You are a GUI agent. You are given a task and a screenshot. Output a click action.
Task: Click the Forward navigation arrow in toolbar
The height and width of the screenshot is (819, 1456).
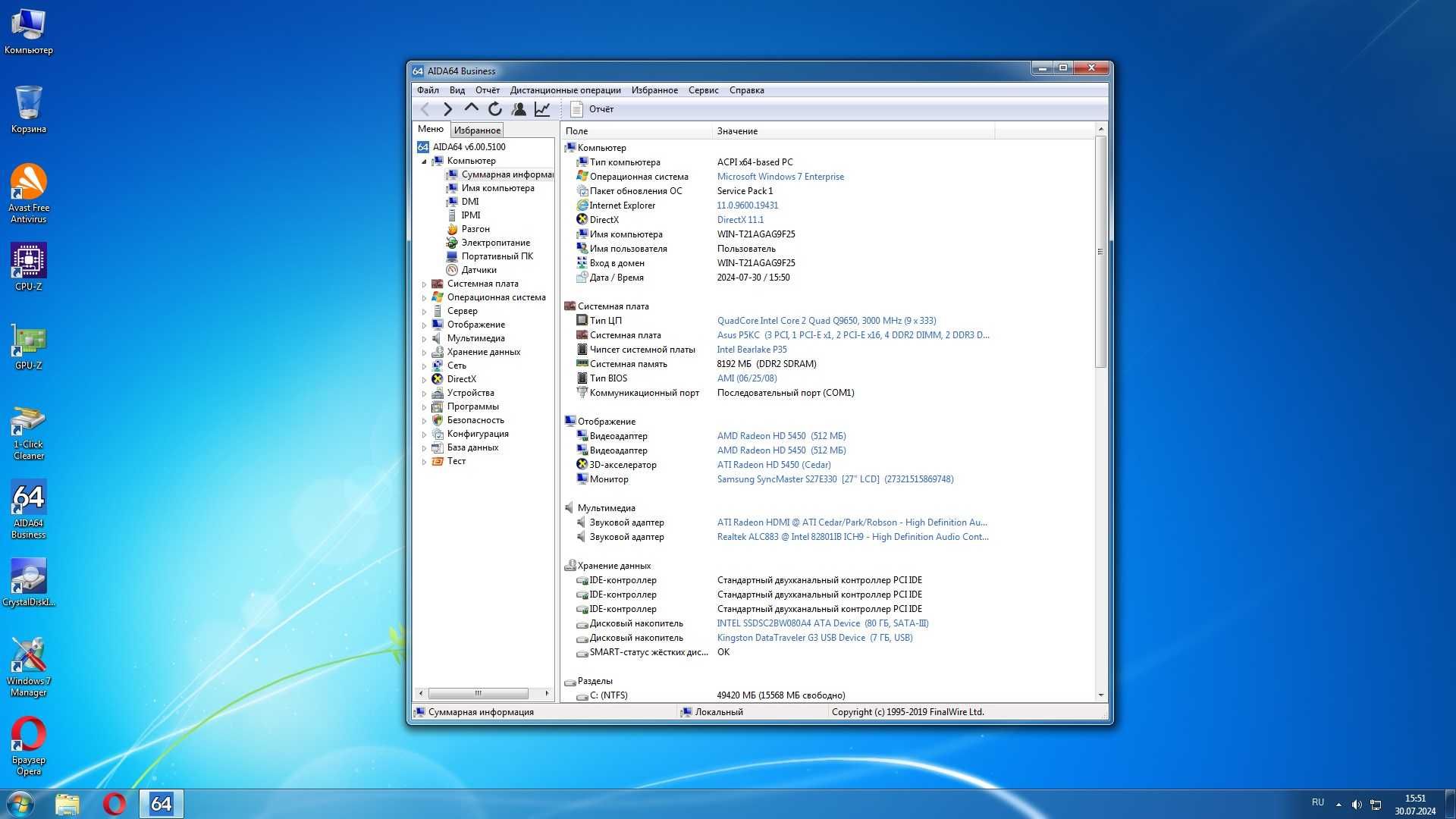tap(447, 109)
